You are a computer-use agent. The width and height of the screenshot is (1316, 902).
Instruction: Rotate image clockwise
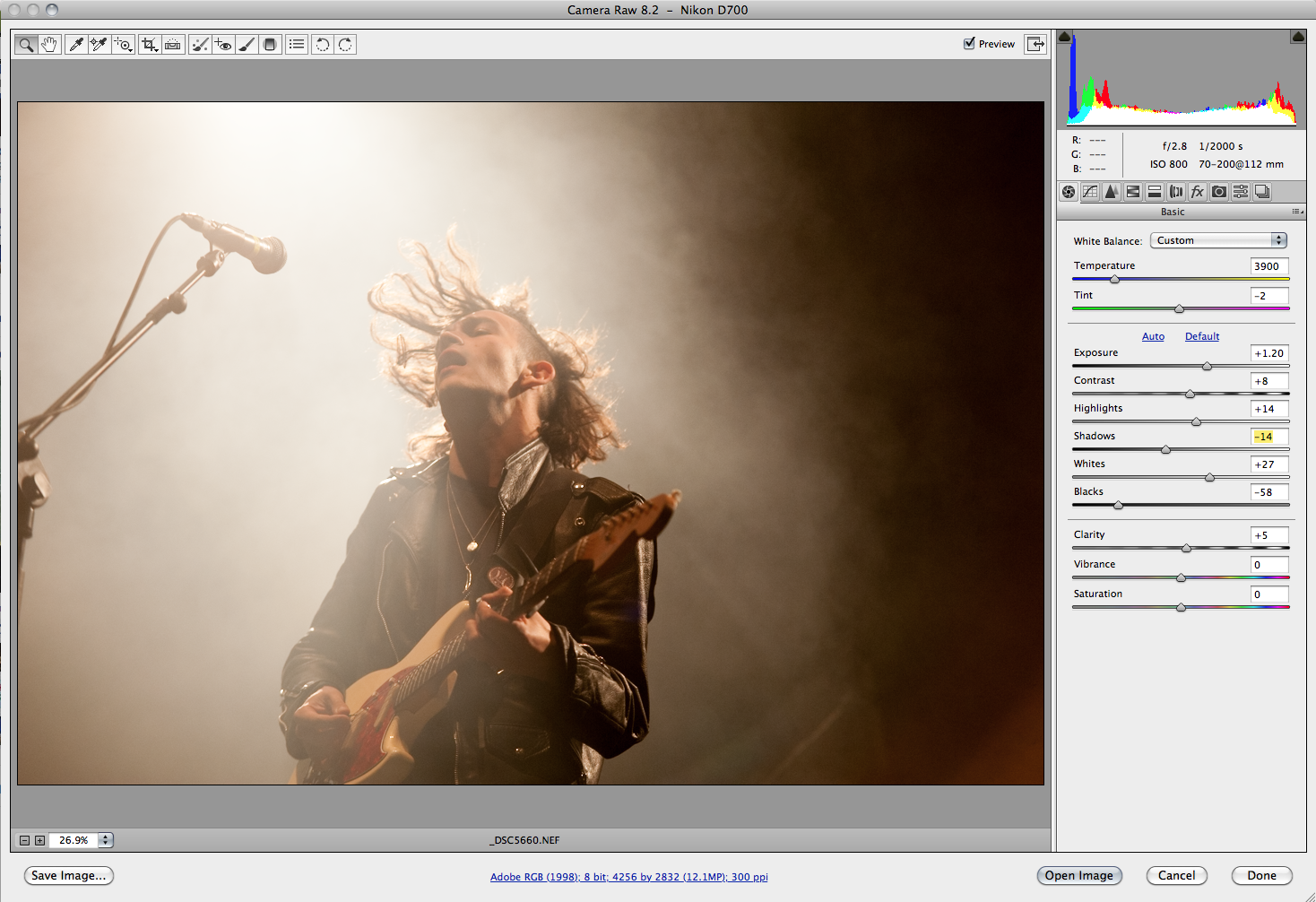345,44
